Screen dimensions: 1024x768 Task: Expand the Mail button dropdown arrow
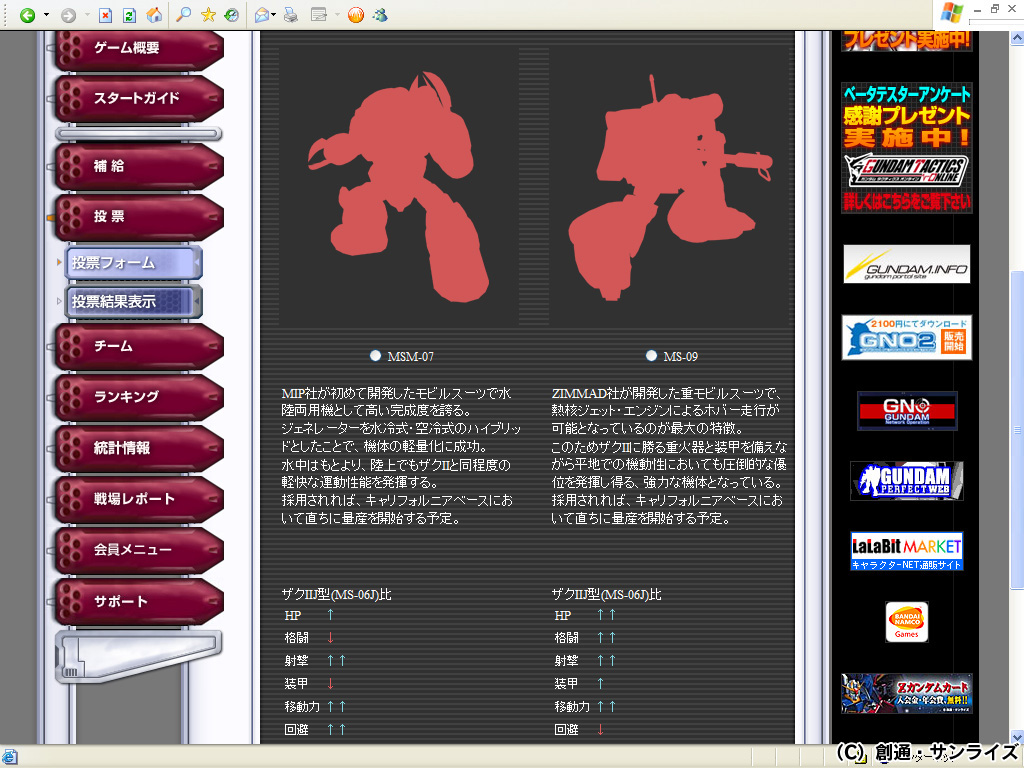(x=274, y=15)
